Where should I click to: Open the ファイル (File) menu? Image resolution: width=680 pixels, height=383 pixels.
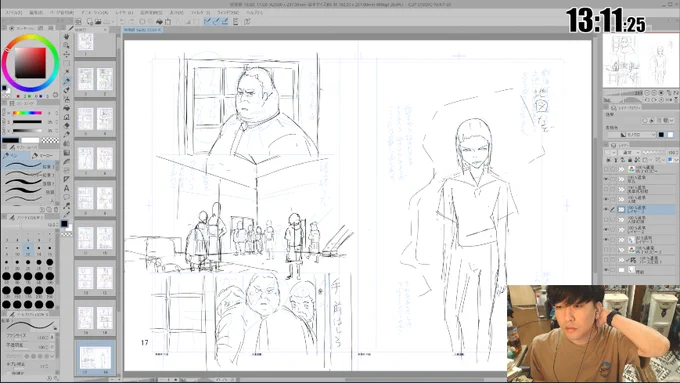pyautogui.click(x=14, y=13)
